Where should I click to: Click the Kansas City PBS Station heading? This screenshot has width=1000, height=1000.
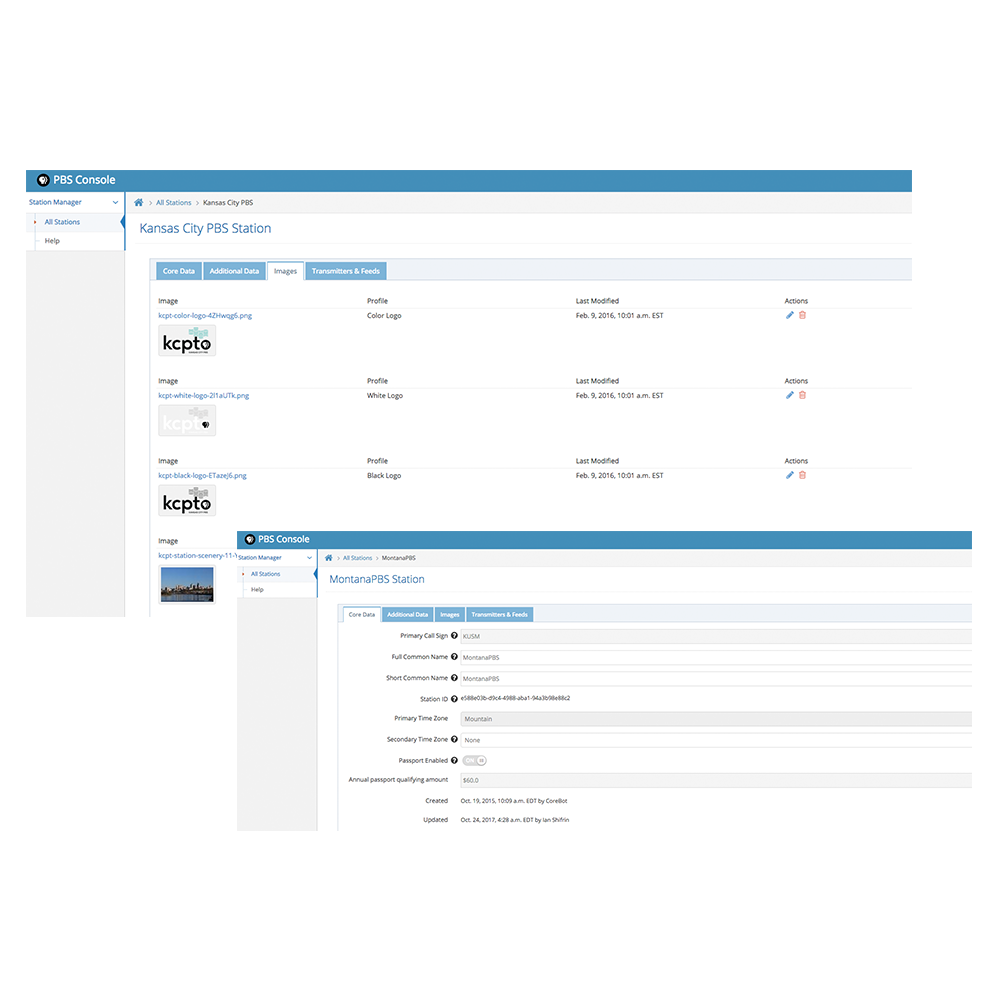point(205,229)
